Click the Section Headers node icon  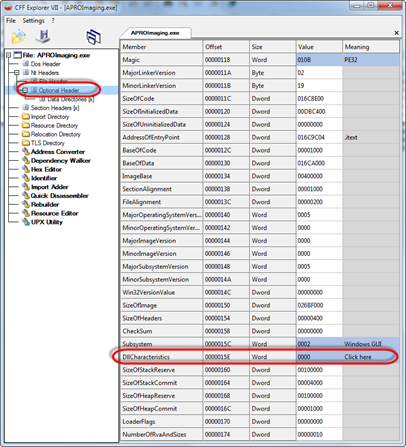(x=26, y=107)
